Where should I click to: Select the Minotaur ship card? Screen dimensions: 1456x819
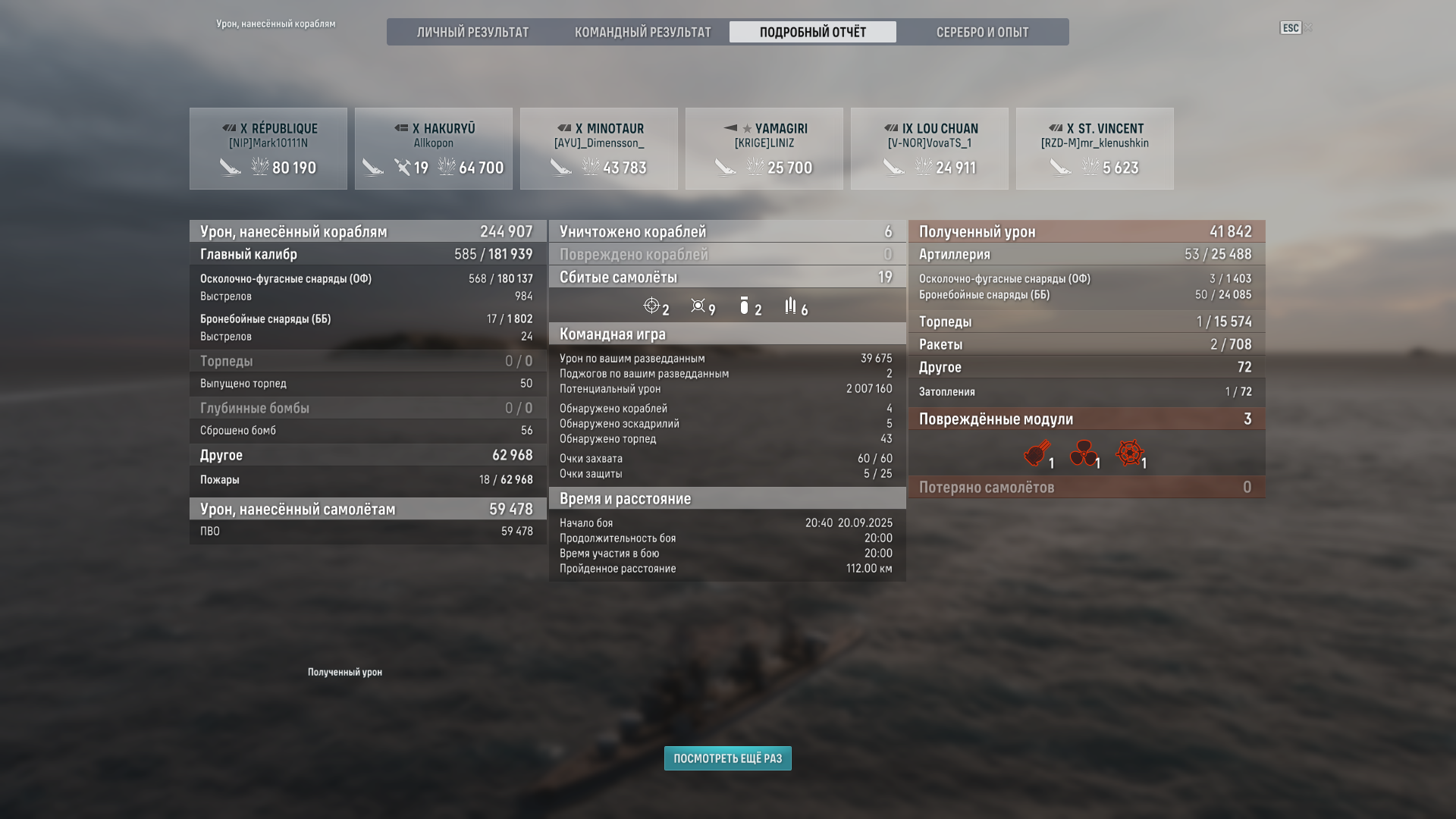pos(599,149)
